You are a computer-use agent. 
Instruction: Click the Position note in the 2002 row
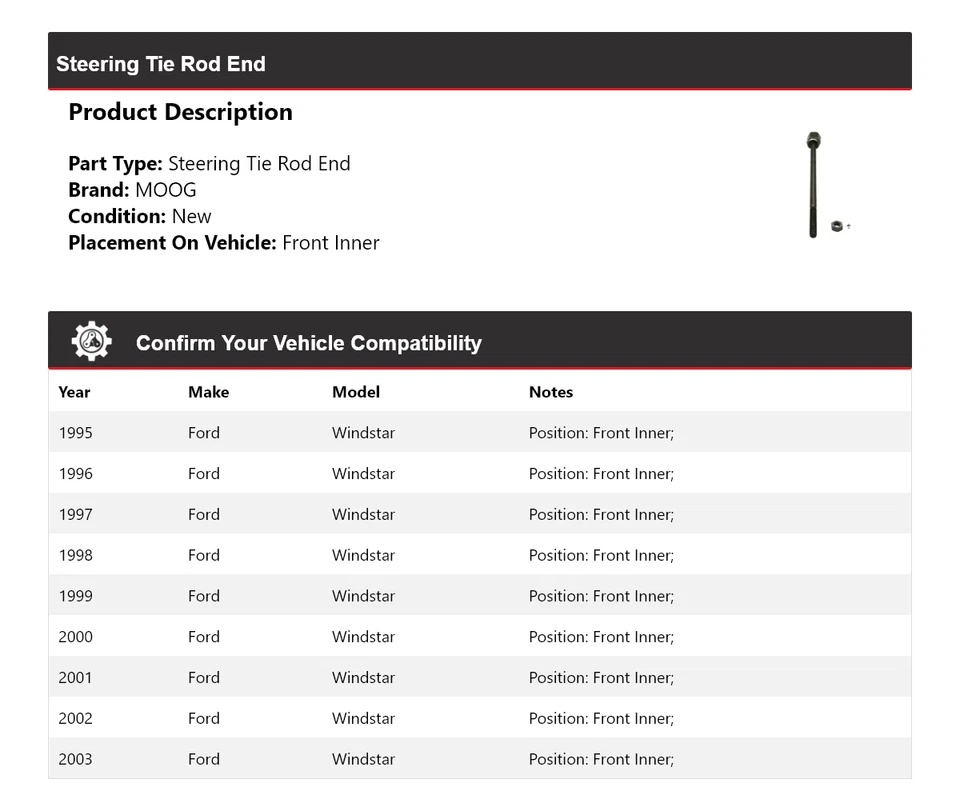601,718
